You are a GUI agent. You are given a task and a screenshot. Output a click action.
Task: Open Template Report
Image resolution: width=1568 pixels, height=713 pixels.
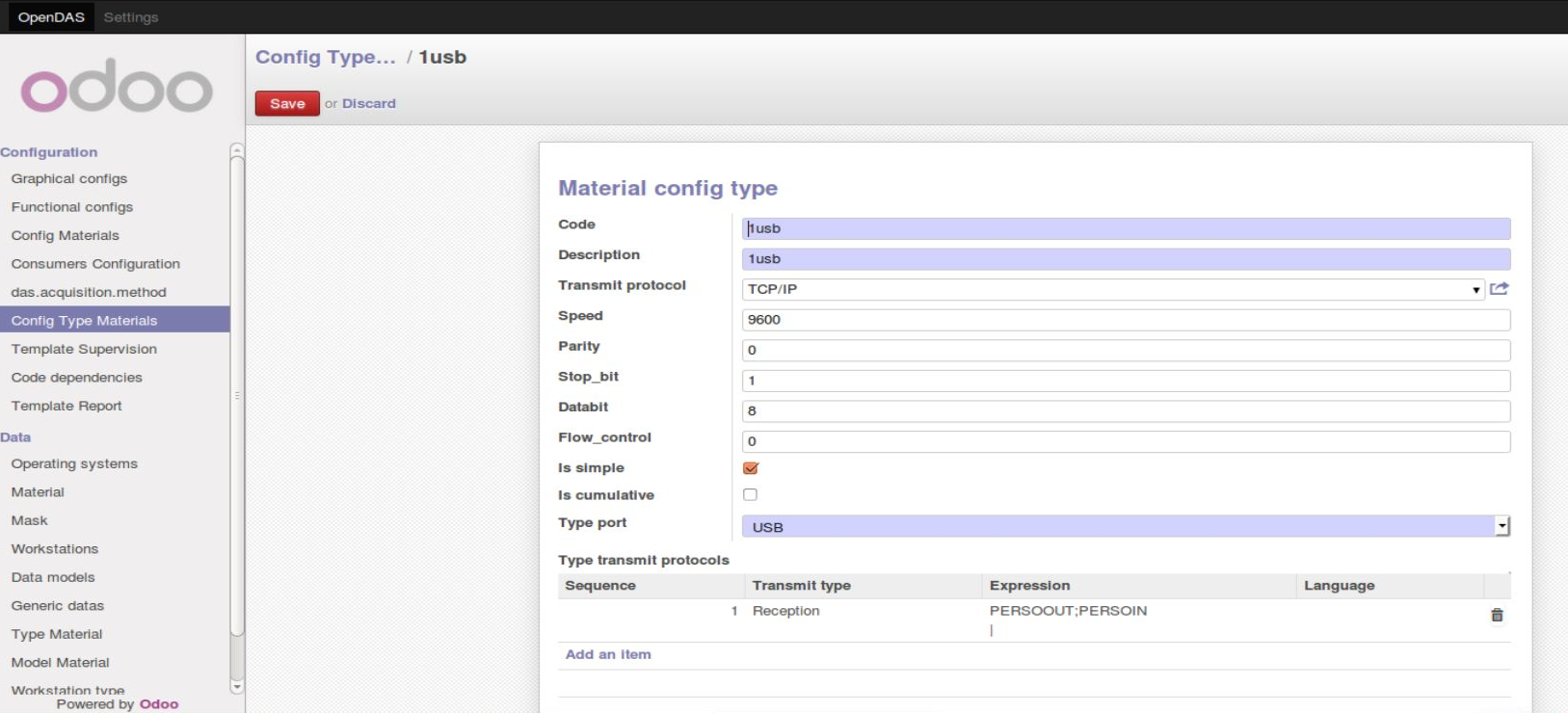coord(66,406)
